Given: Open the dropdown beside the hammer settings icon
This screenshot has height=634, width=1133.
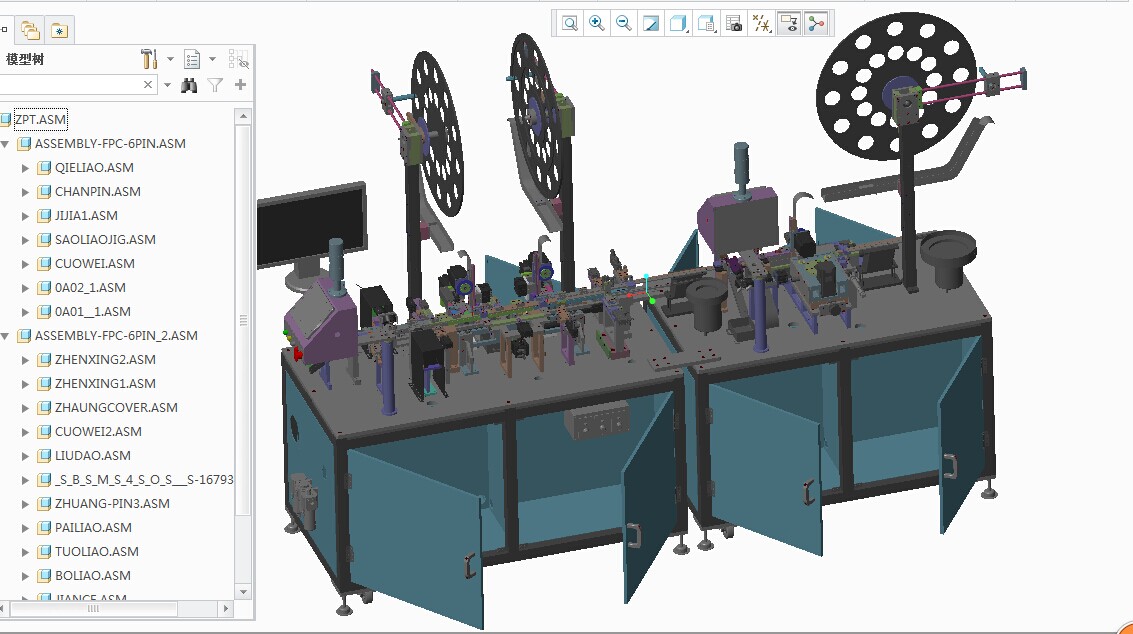Looking at the screenshot, I should coord(170,59).
